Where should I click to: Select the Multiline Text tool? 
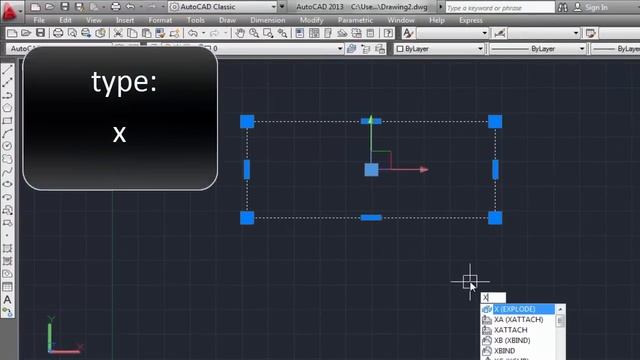click(7, 300)
